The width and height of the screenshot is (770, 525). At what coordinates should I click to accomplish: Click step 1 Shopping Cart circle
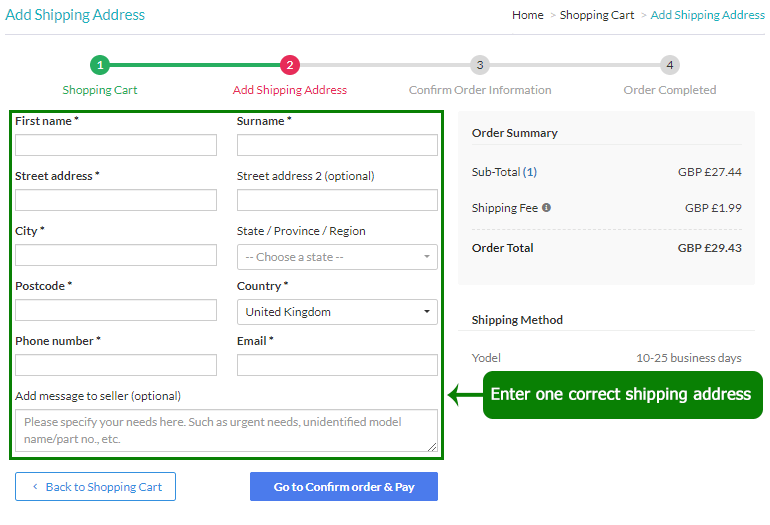100,65
